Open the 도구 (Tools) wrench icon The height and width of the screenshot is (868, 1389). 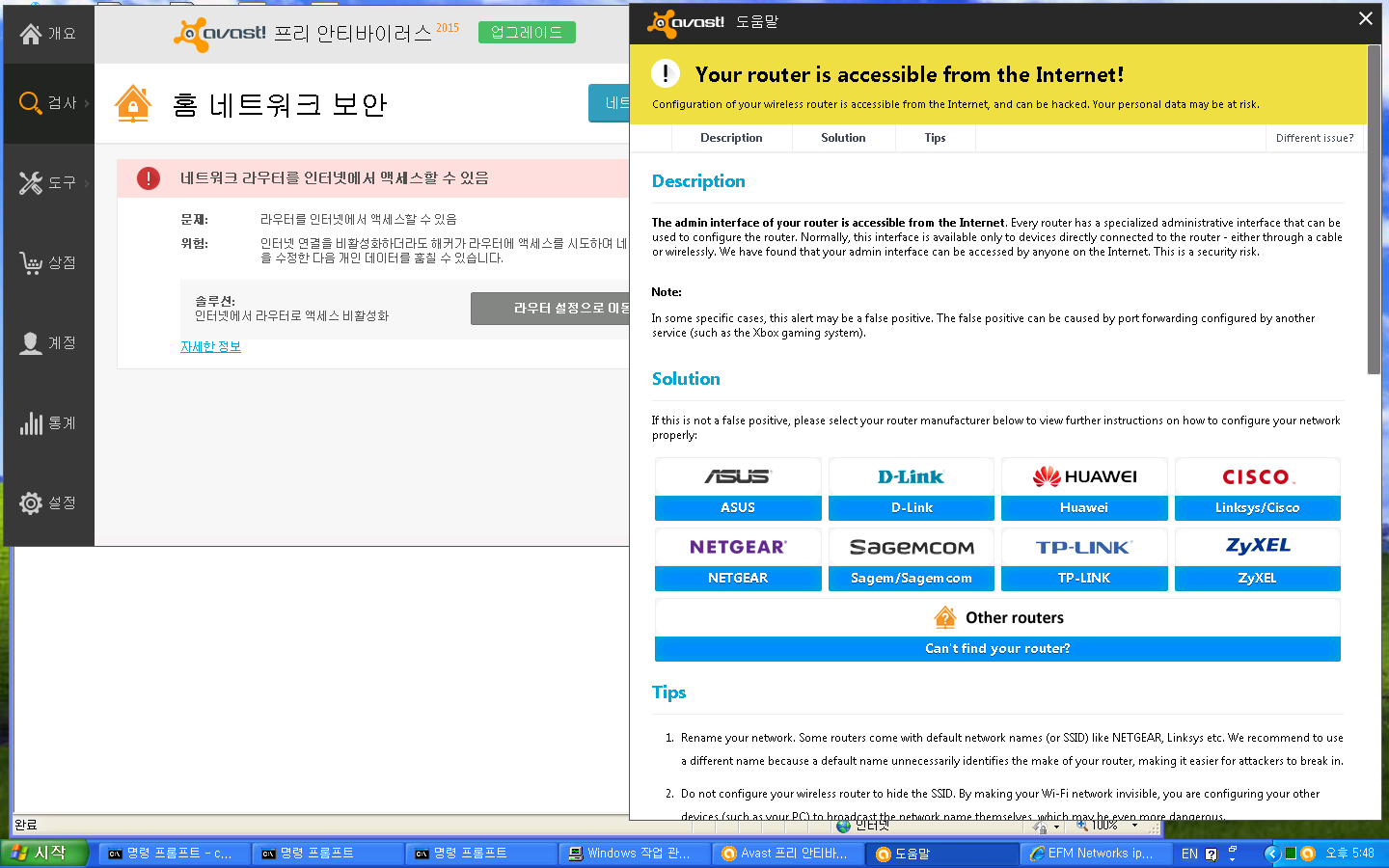[x=31, y=182]
